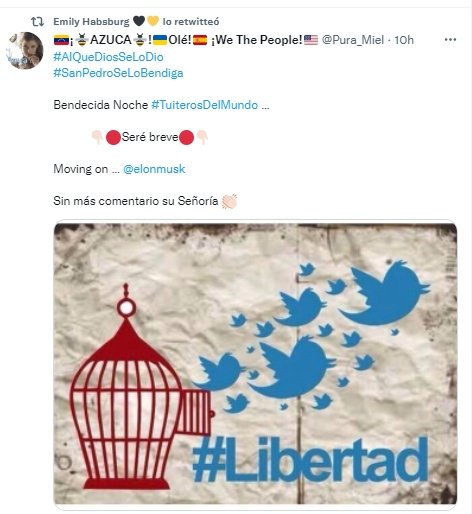Click the red circle before Seré breve
The image size is (472, 514).
tap(113, 137)
